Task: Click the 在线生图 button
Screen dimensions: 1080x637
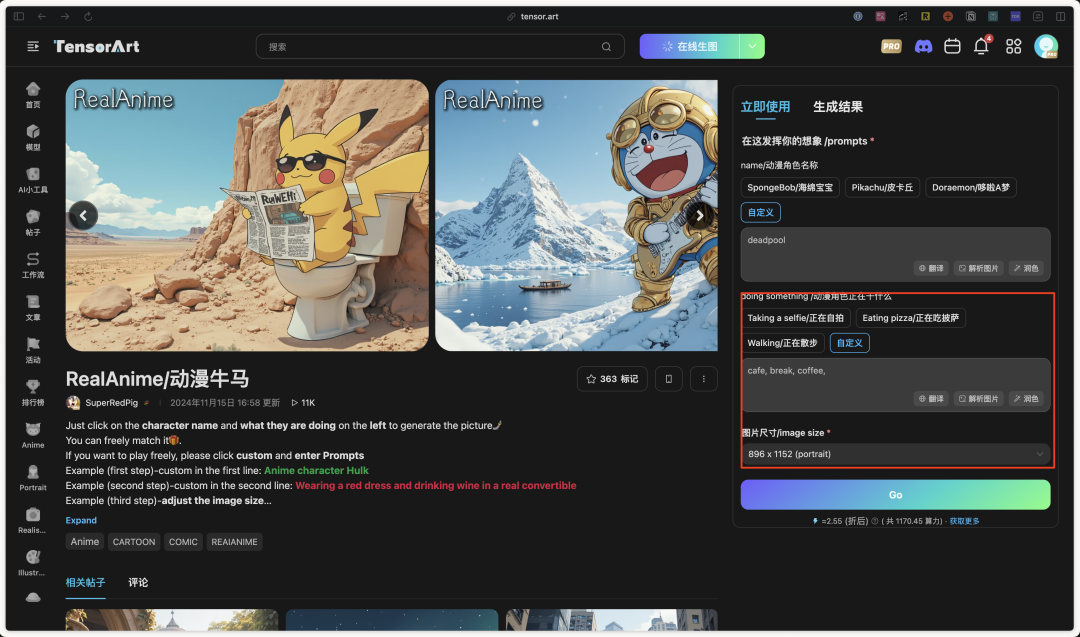Action: [x=689, y=46]
